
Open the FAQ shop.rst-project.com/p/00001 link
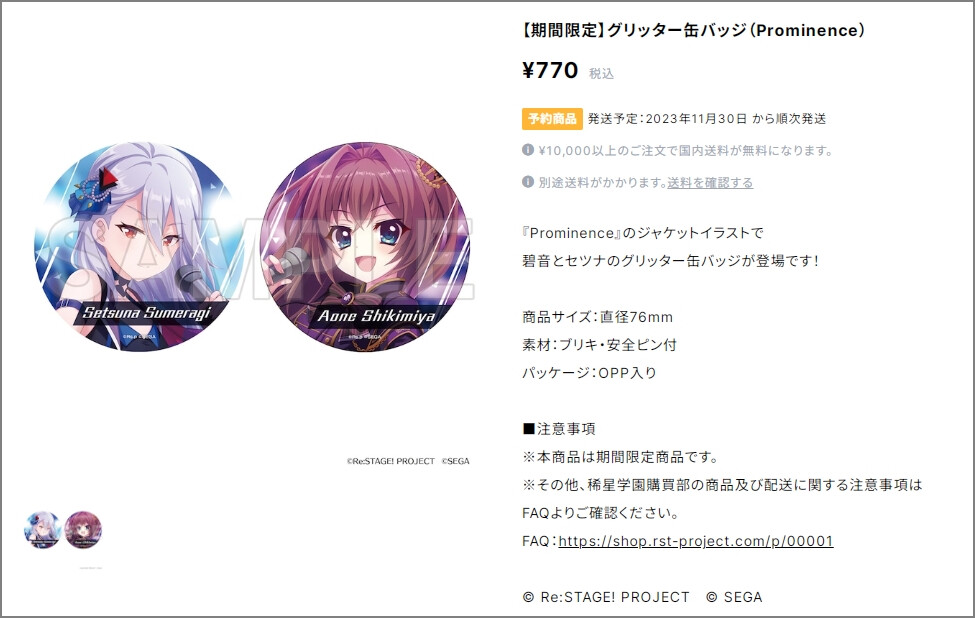[696, 541]
